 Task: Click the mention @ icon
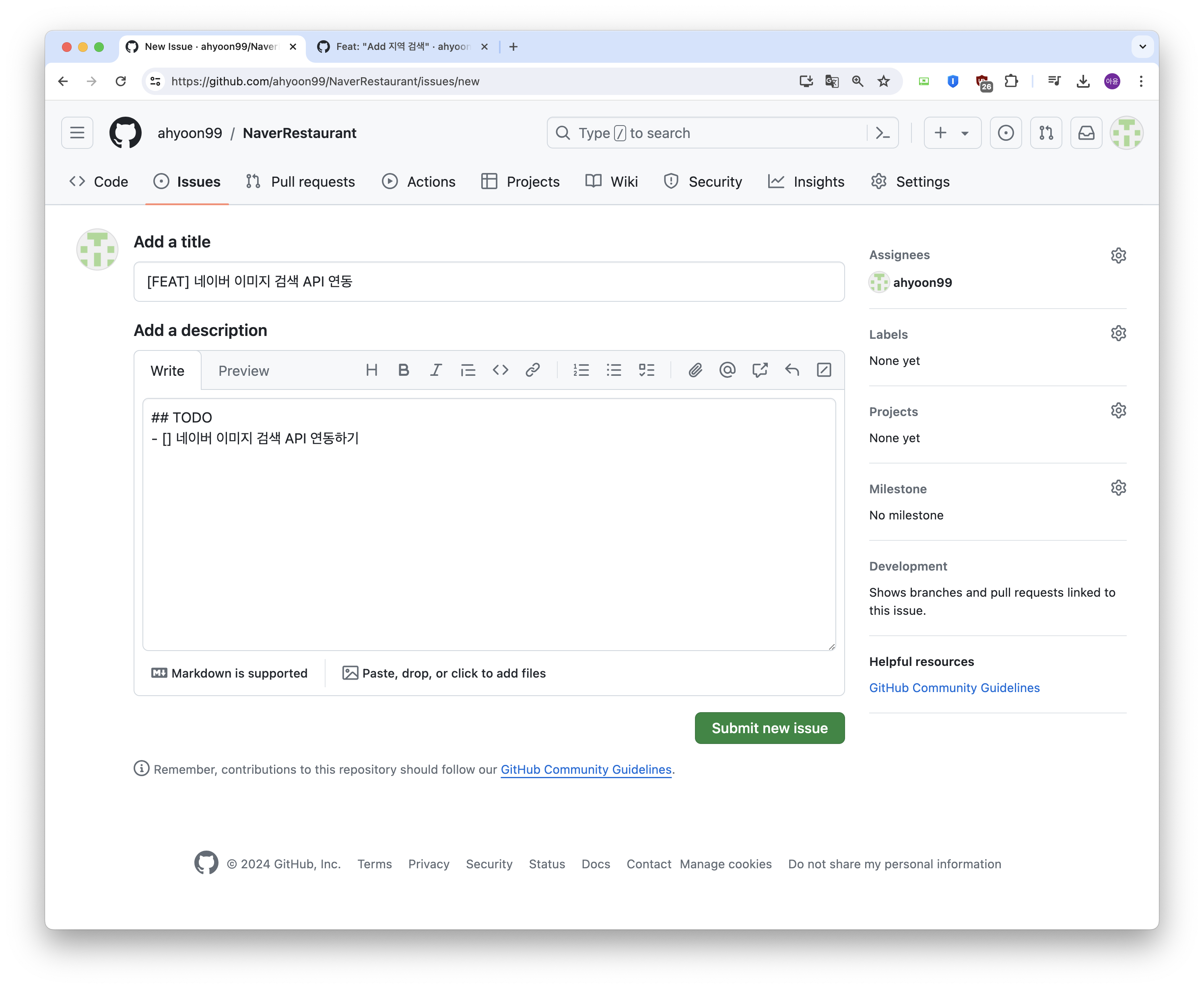(727, 370)
